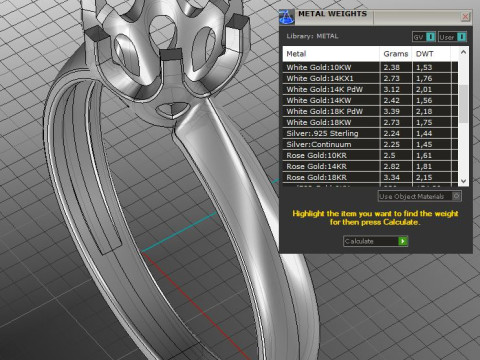480x360 pixels.
Task: Click the Metal Weights flask icon
Action: click(x=287, y=17)
